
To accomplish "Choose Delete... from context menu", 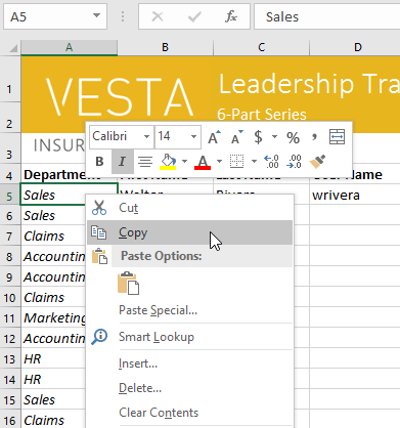I will tap(190, 388).
